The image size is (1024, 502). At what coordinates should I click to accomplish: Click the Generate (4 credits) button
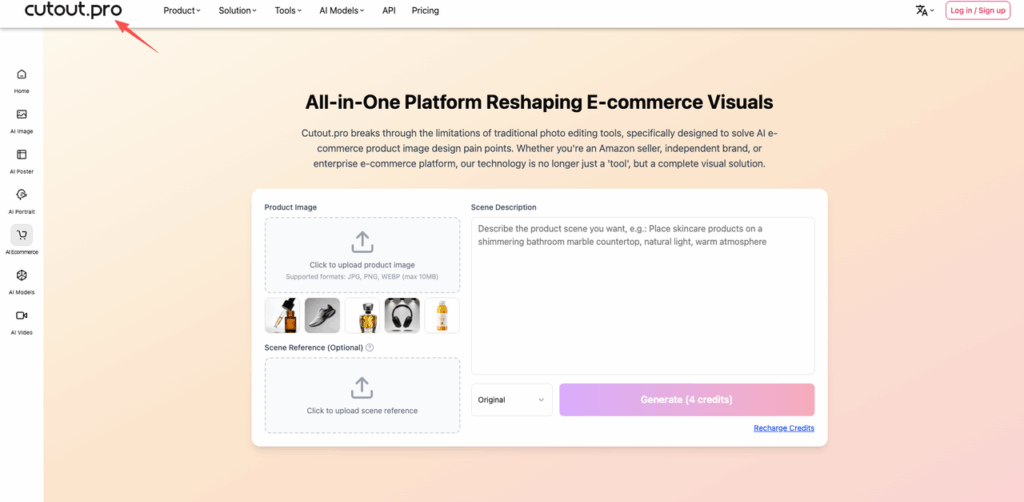686,400
